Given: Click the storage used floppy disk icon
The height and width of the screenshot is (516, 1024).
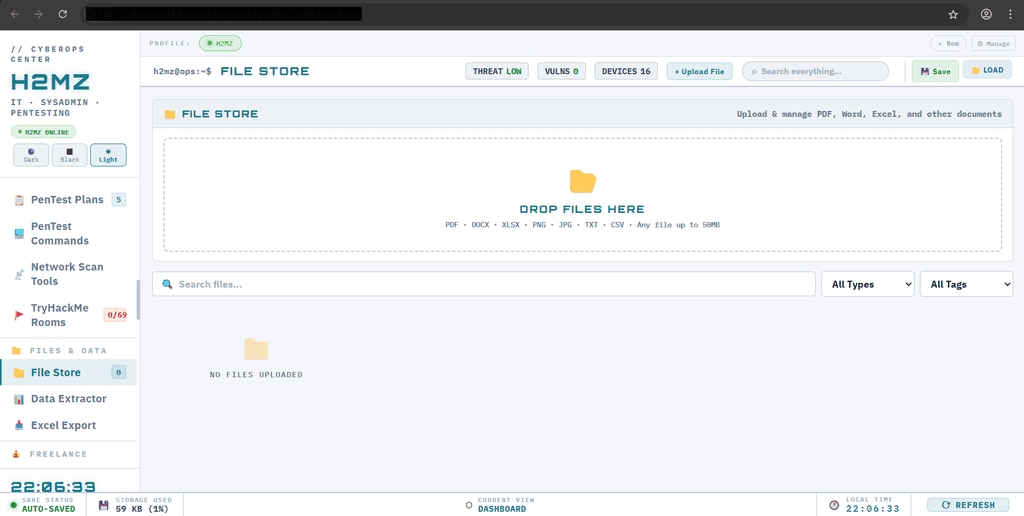Looking at the screenshot, I should (103, 505).
